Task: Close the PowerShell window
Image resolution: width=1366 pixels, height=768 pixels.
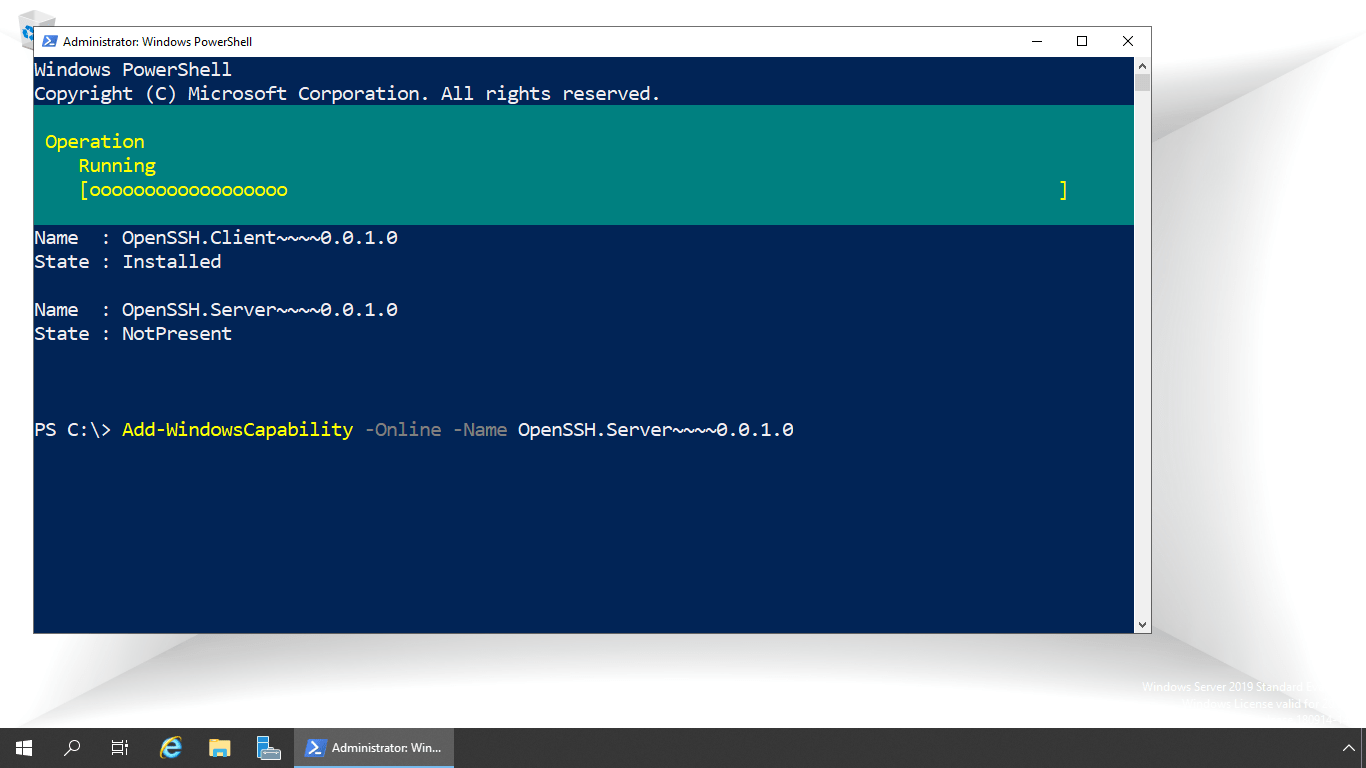Action: [1127, 42]
